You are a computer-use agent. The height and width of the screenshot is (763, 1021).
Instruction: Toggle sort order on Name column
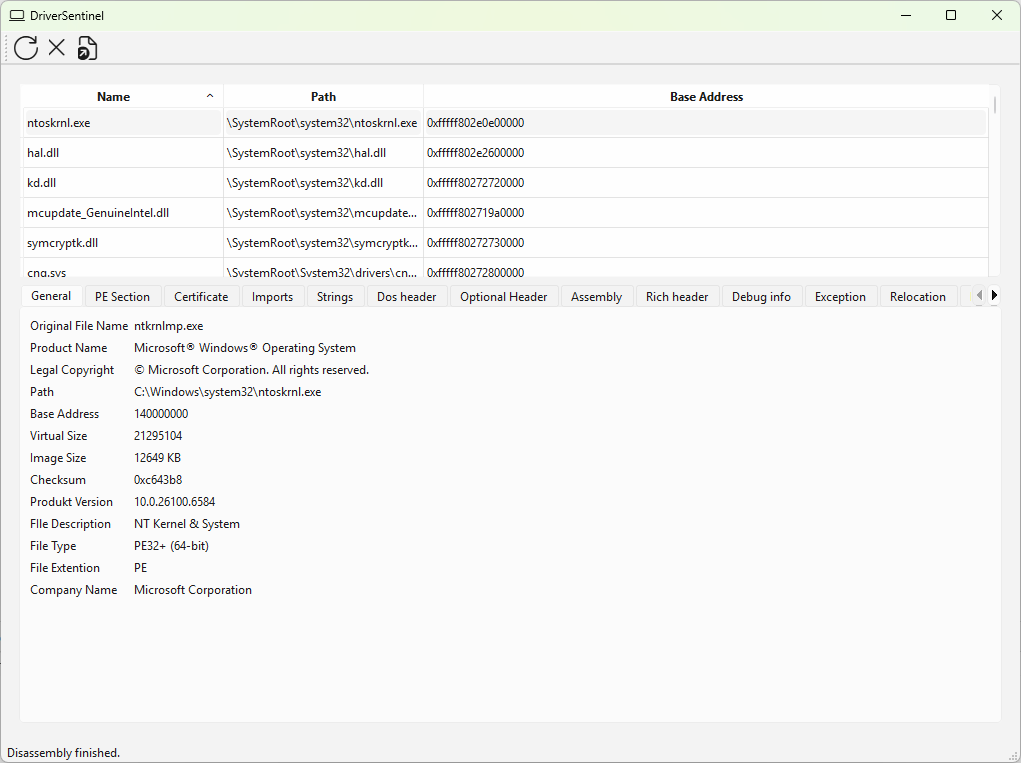(114, 97)
